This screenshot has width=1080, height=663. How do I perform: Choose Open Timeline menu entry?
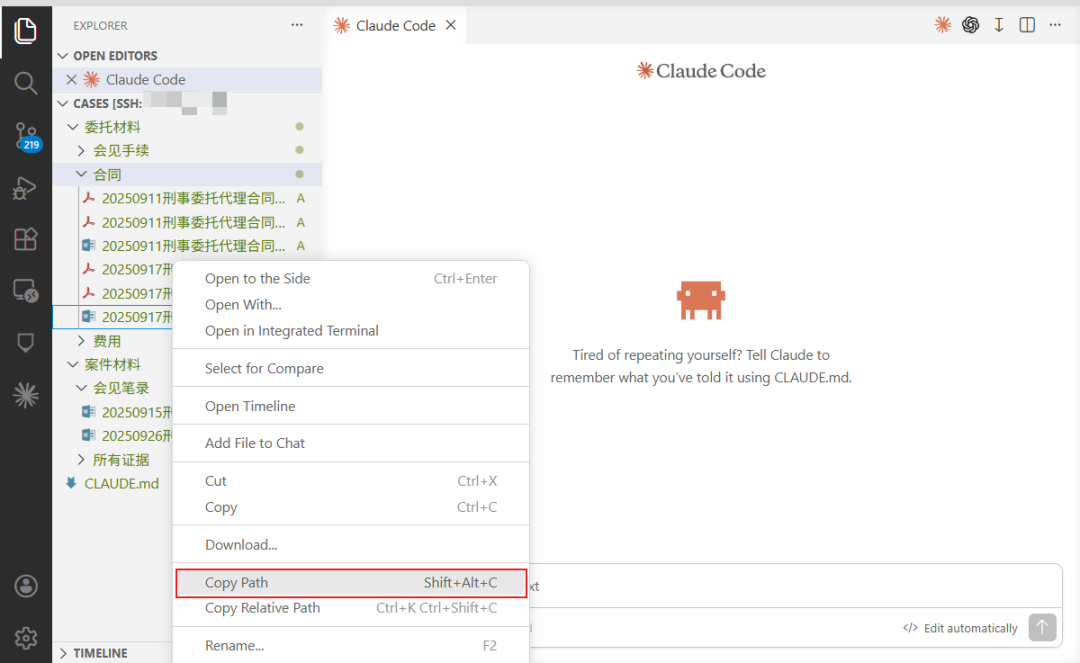coord(351,406)
